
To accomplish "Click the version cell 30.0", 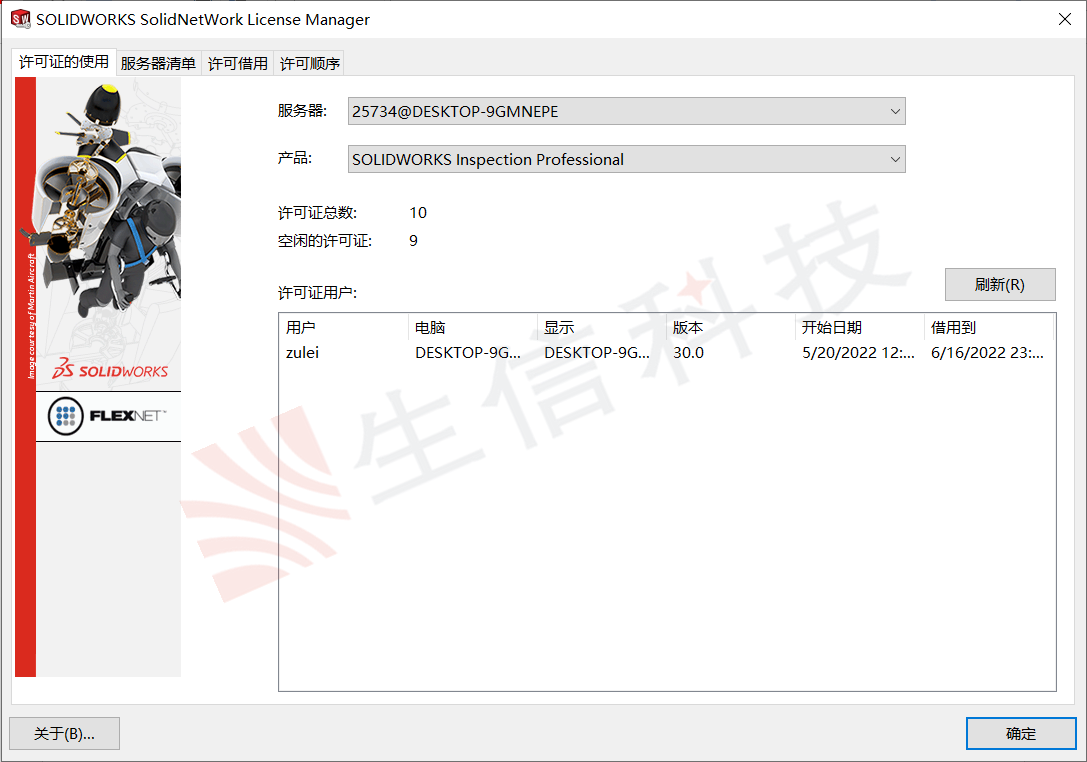I will point(688,353).
